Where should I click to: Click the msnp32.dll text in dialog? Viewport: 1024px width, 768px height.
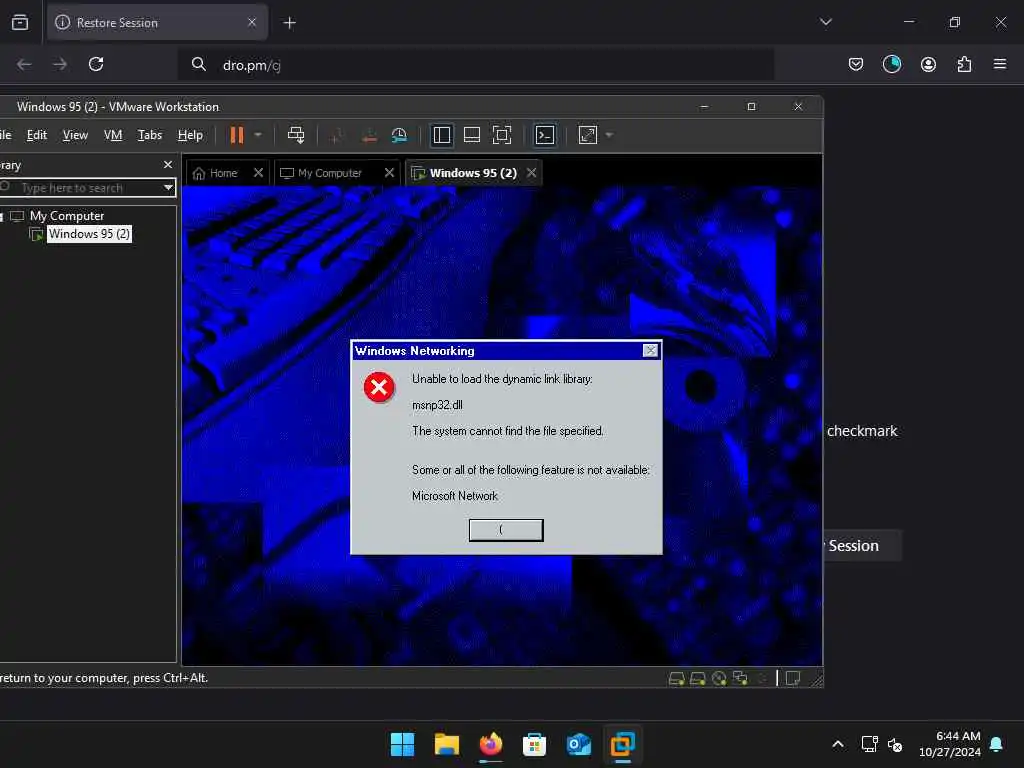tap(437, 405)
